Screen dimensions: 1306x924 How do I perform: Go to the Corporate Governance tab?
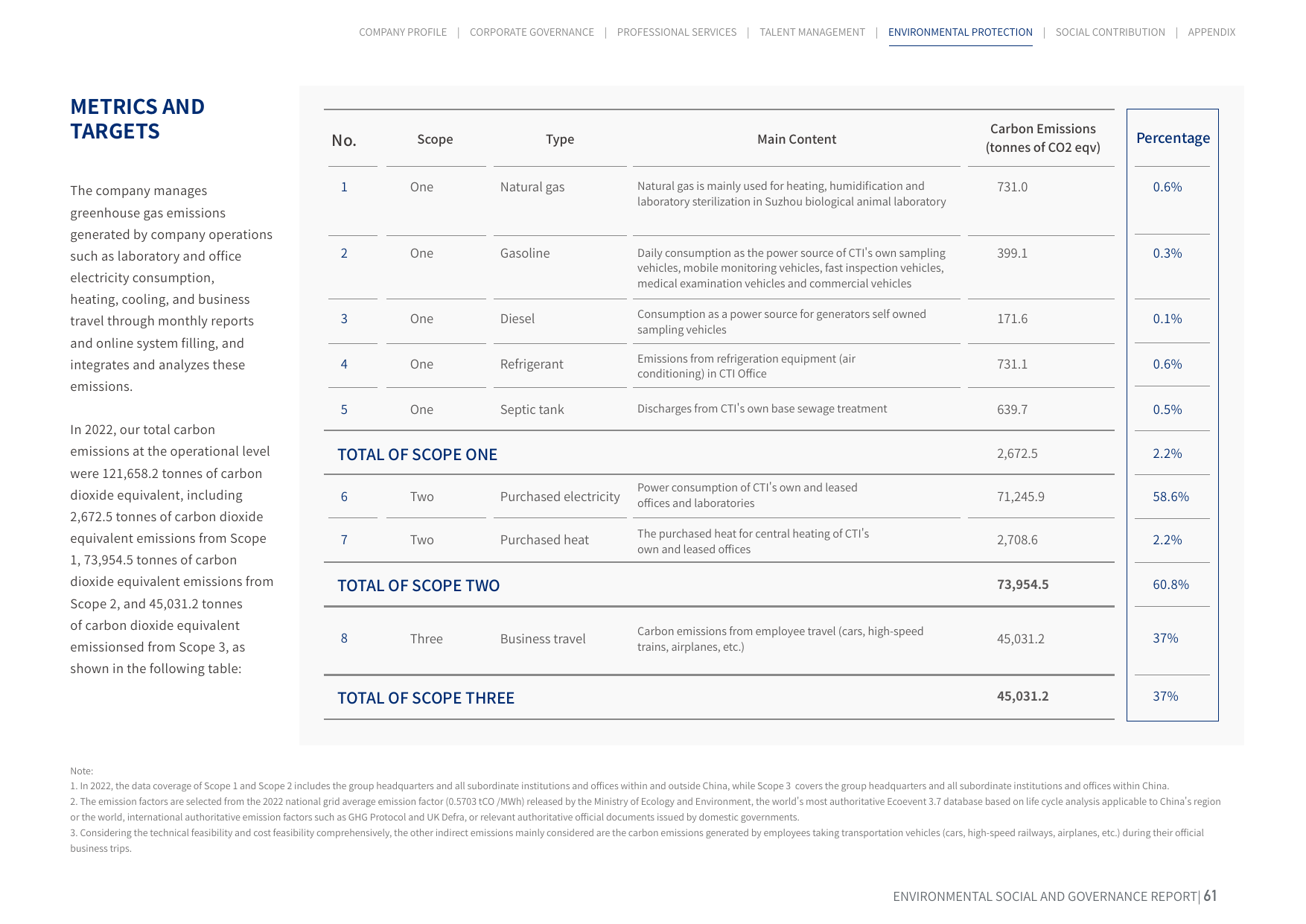click(532, 32)
